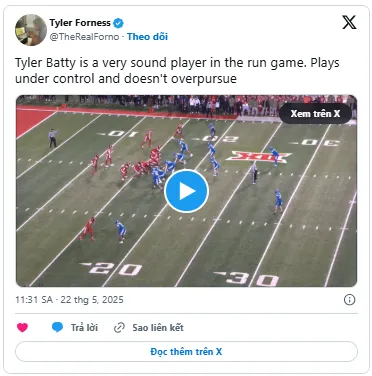Click the tweet text about Tyler Batty
372x376 pixels.
pos(177,71)
